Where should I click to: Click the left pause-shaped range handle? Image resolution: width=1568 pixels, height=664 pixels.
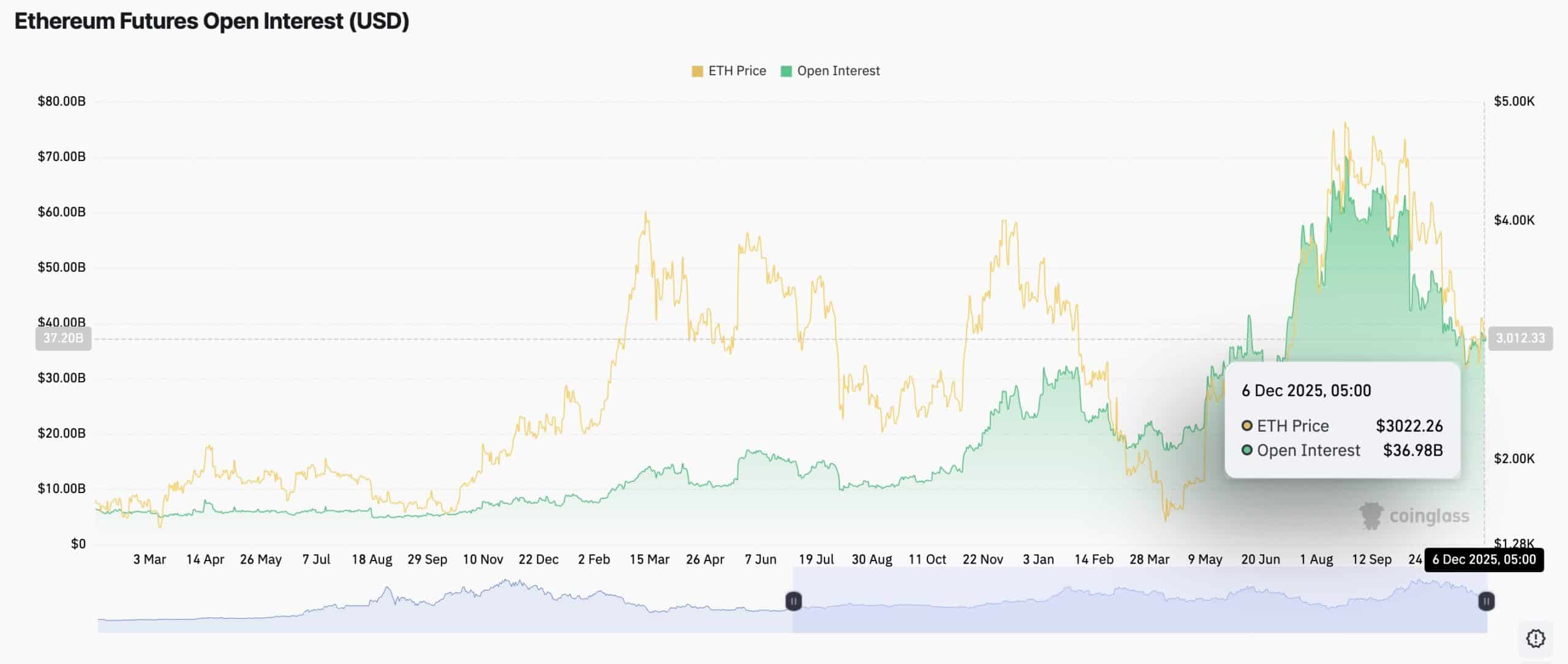(793, 602)
